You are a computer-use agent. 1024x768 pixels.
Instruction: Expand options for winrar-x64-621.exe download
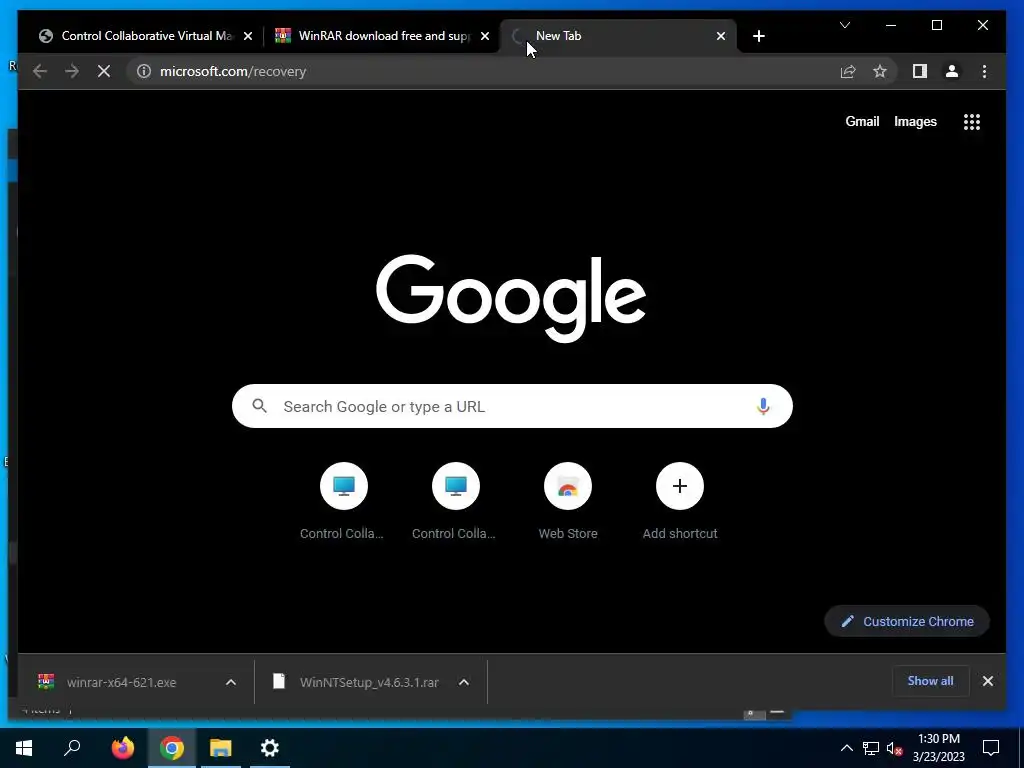(231, 682)
